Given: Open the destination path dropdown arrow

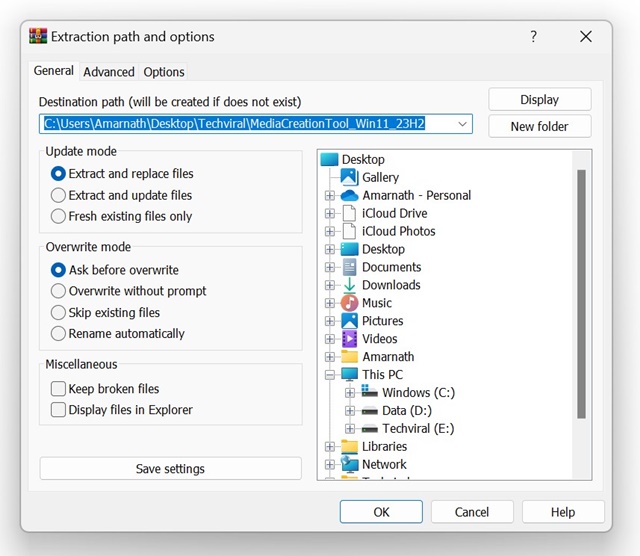Looking at the screenshot, I should (x=462, y=124).
